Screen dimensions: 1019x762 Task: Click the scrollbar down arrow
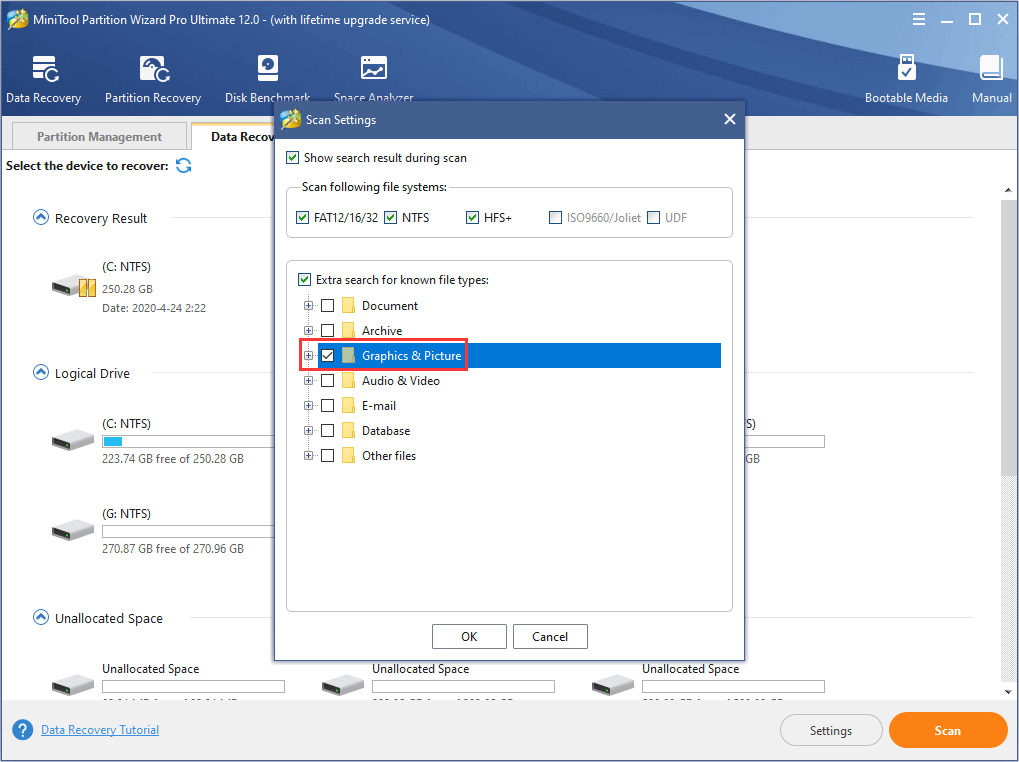(x=1008, y=692)
